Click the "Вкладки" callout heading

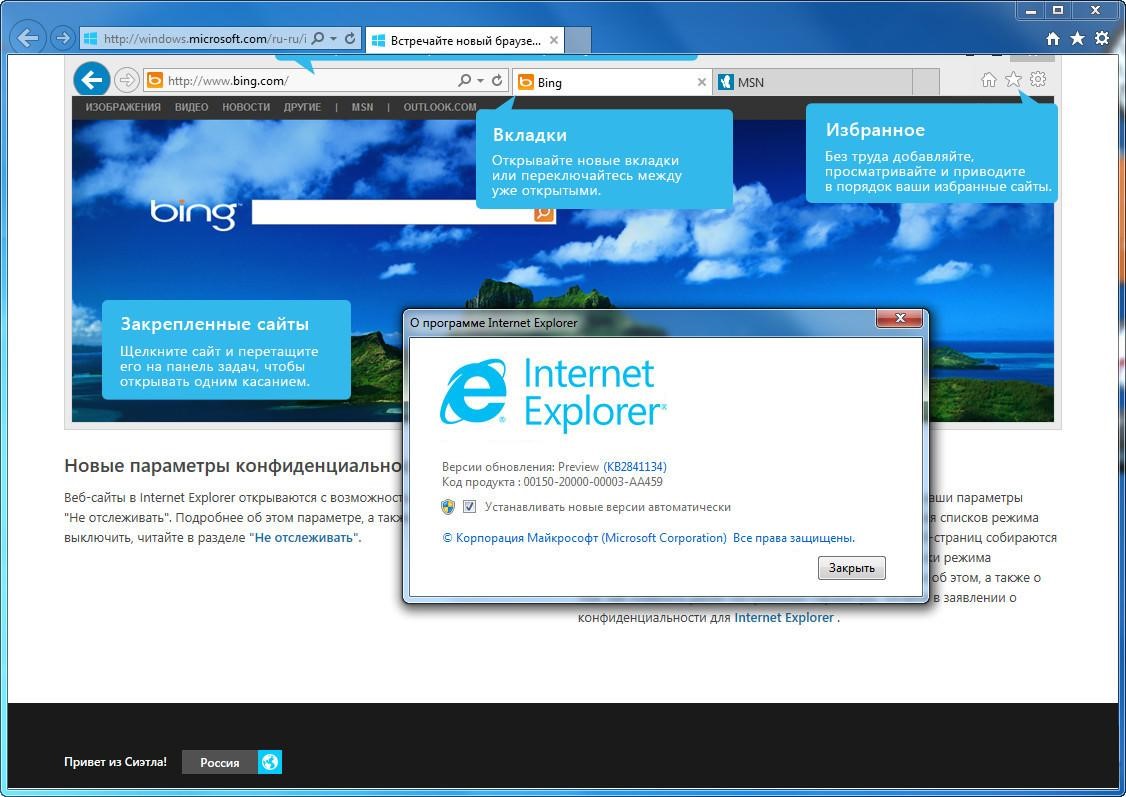530,135
